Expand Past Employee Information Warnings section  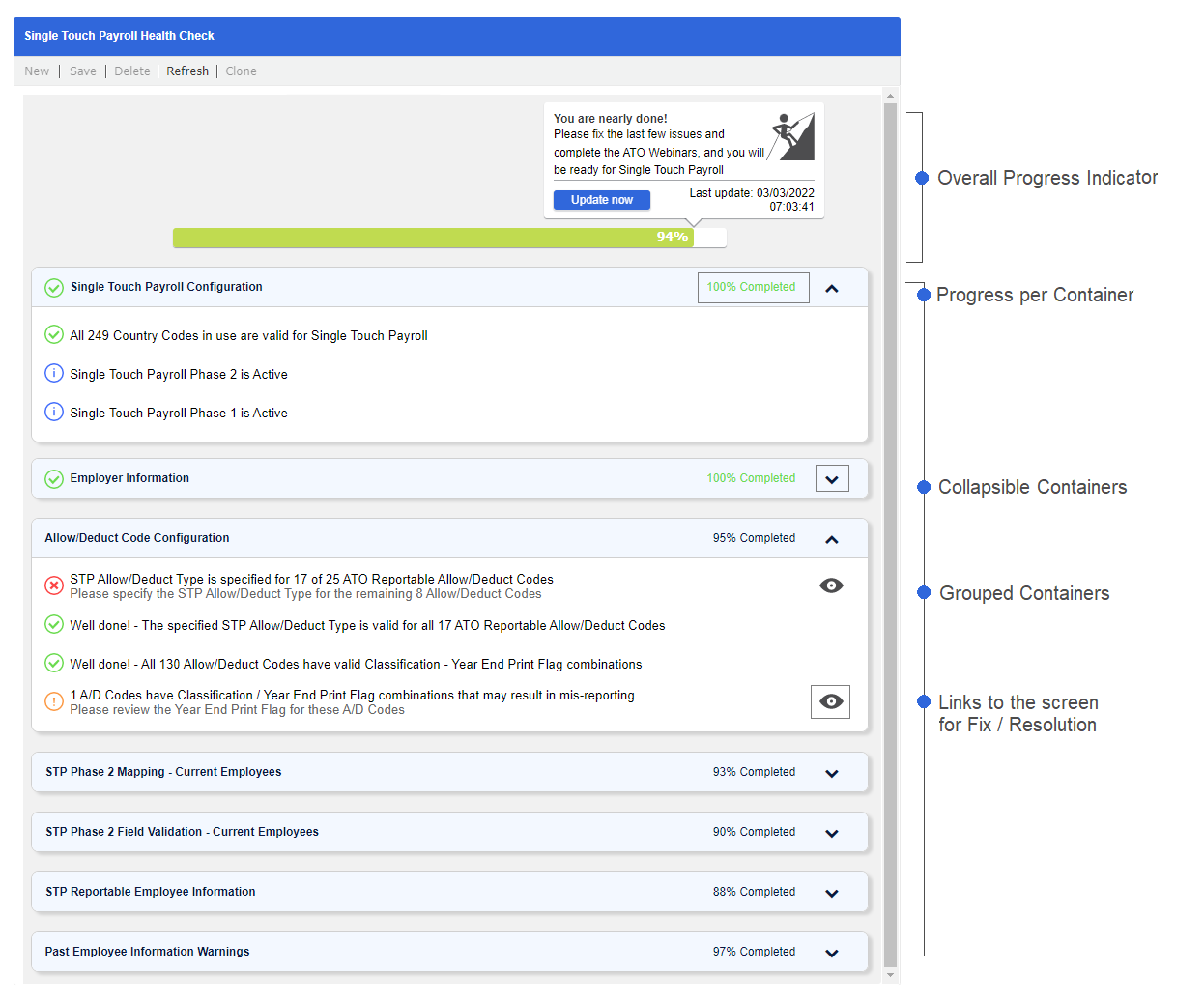click(832, 954)
